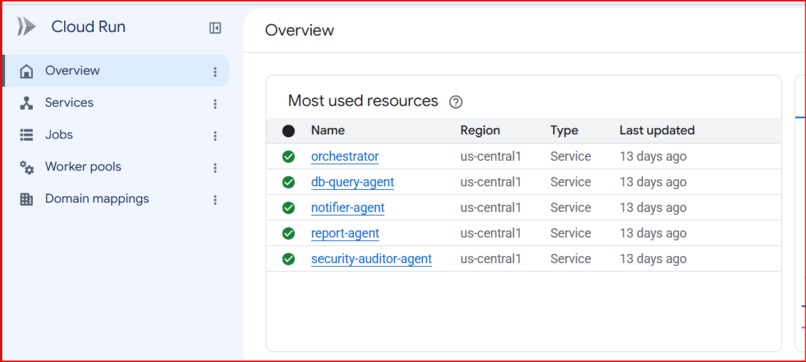Click us-central1 in the notifier-agent row

[491, 208]
